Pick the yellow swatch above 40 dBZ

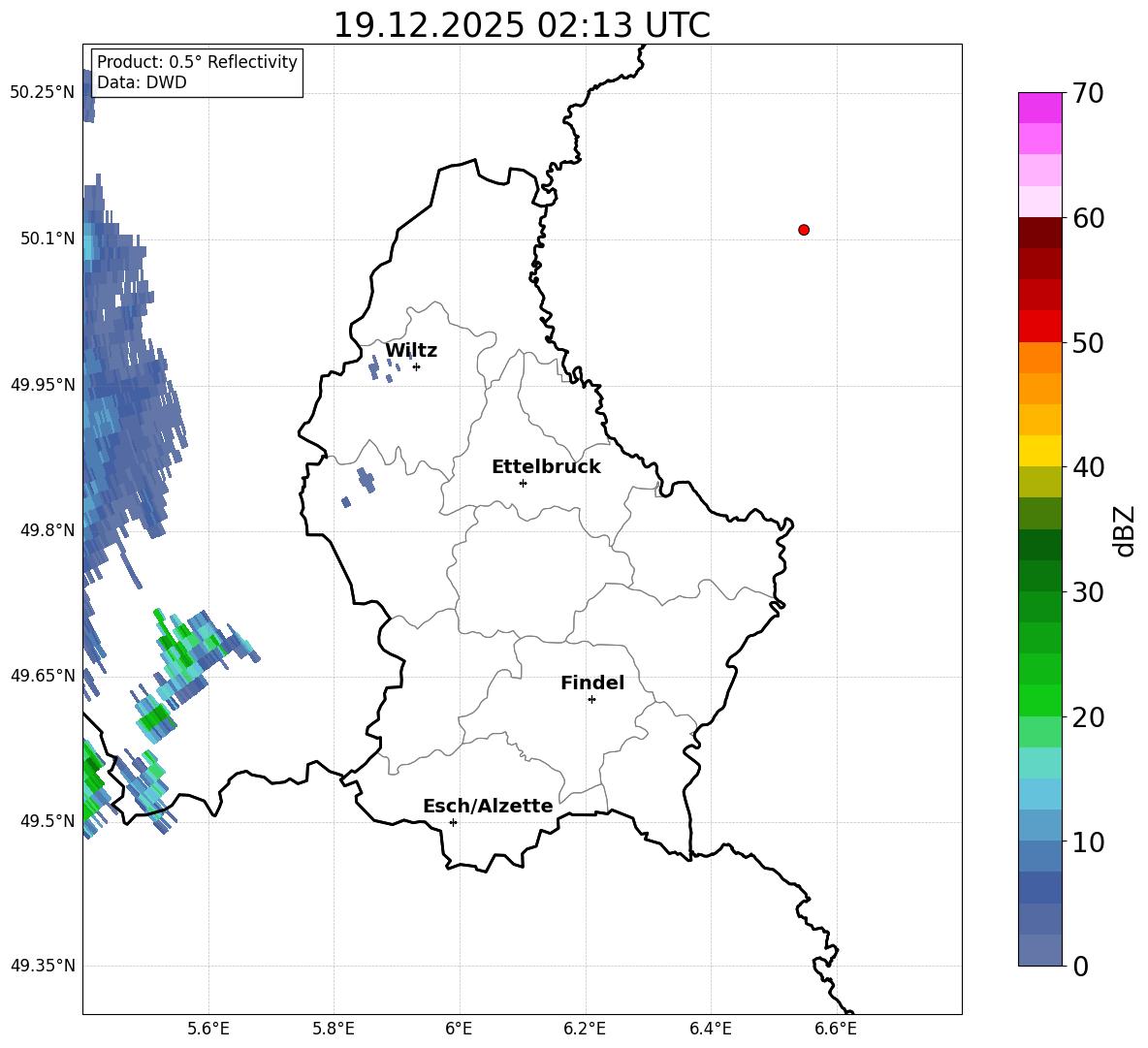[1039, 451]
